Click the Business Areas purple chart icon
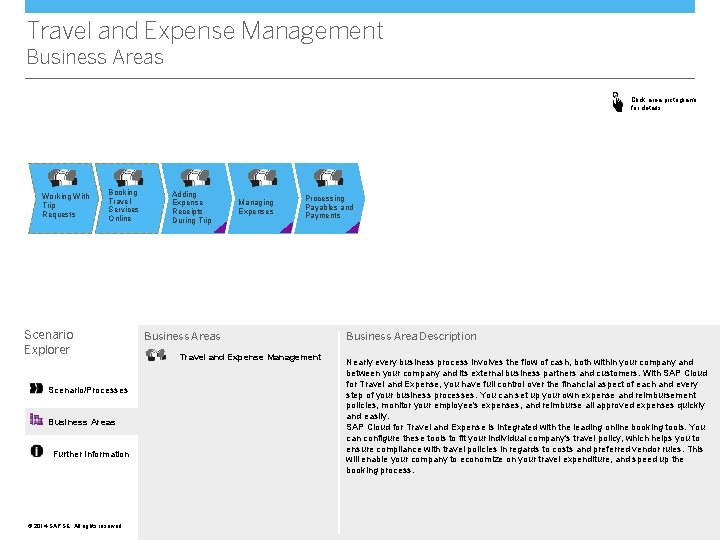 click(36, 419)
